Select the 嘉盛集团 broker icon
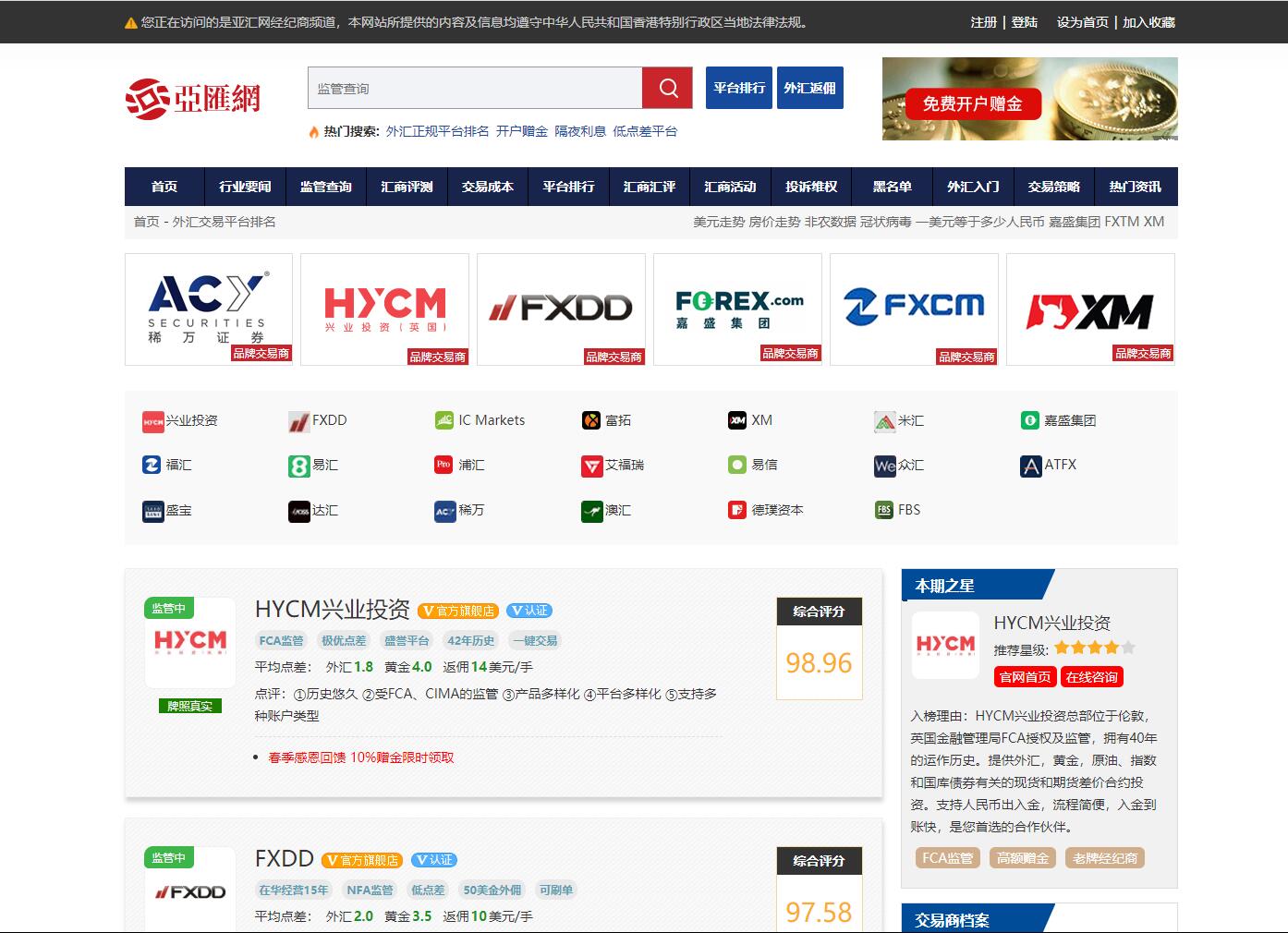 1030,420
